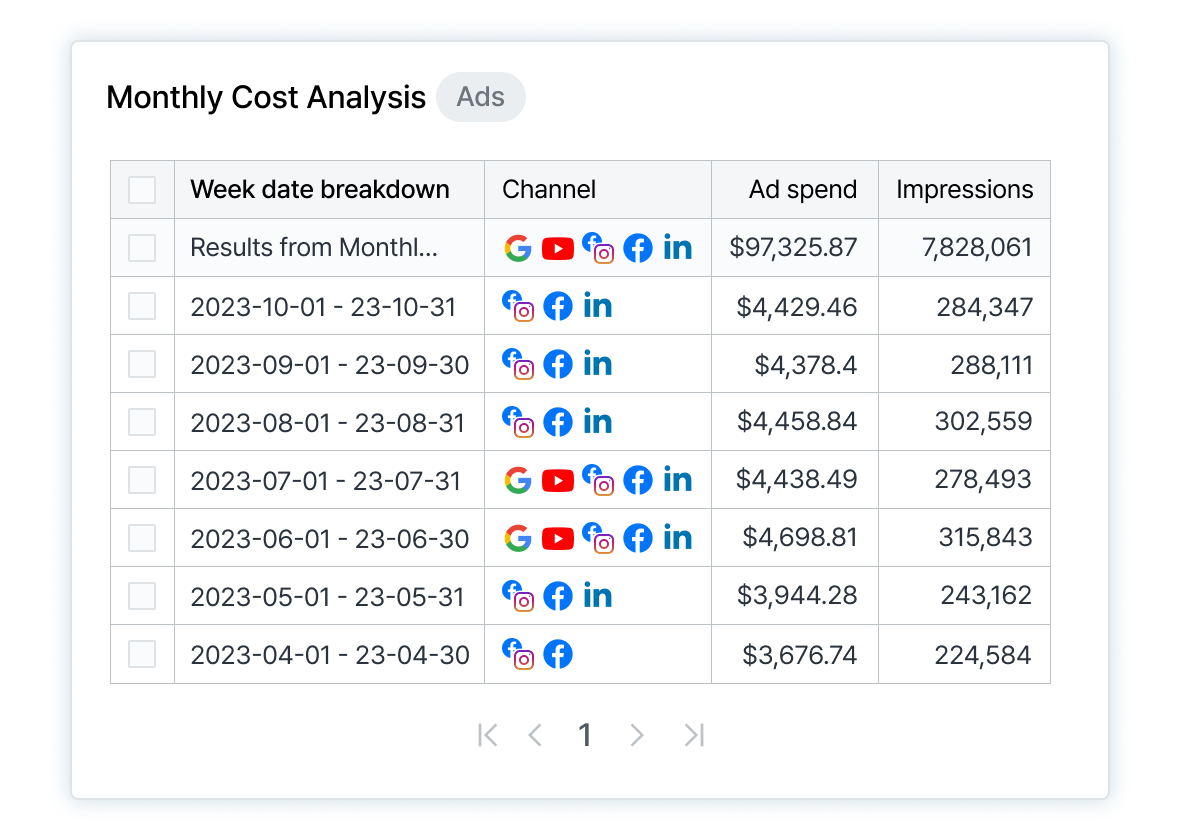Select the LinkedIn icon in the June row
1180x840 pixels.
coord(678,538)
